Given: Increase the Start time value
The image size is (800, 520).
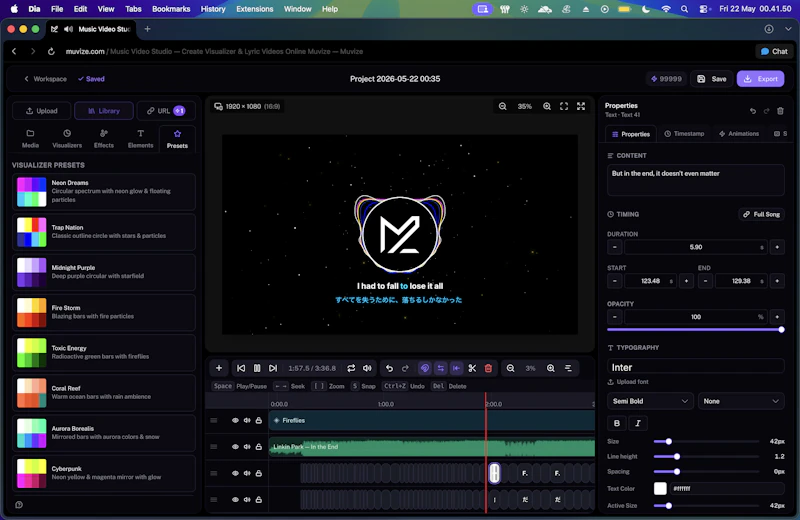Looking at the screenshot, I should 686,281.
